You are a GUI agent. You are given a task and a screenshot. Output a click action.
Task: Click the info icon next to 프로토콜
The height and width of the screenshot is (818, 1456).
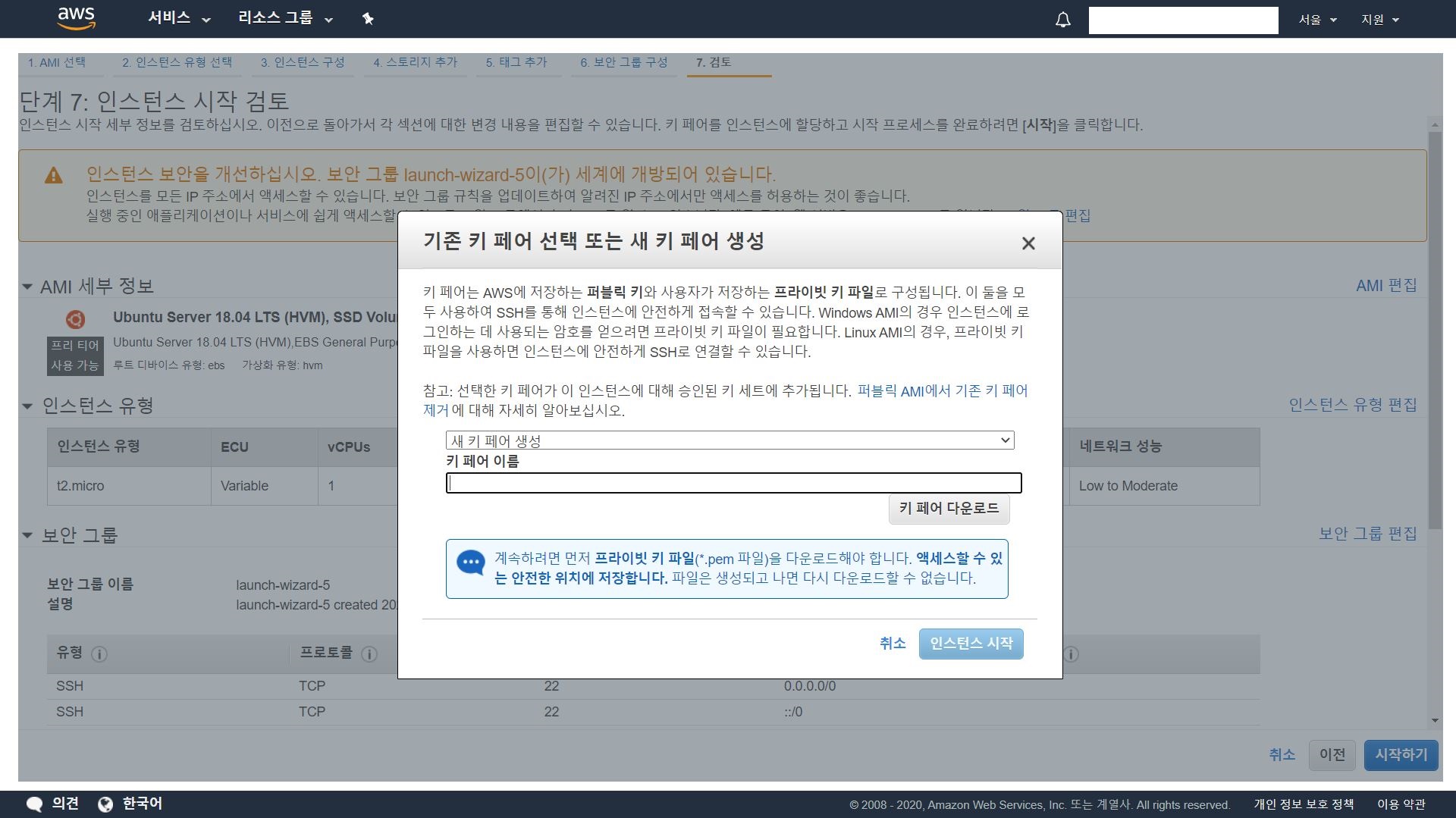pyautogui.click(x=369, y=654)
